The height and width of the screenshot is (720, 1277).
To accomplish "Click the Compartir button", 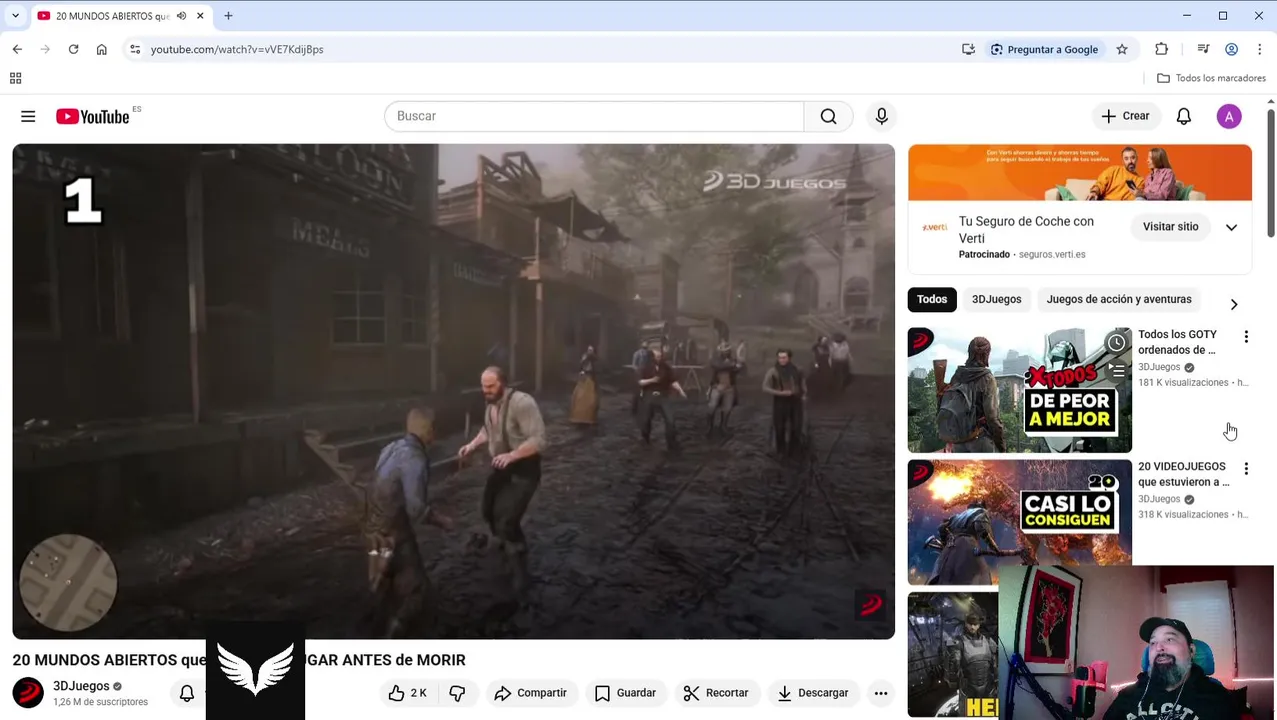I will (530, 693).
